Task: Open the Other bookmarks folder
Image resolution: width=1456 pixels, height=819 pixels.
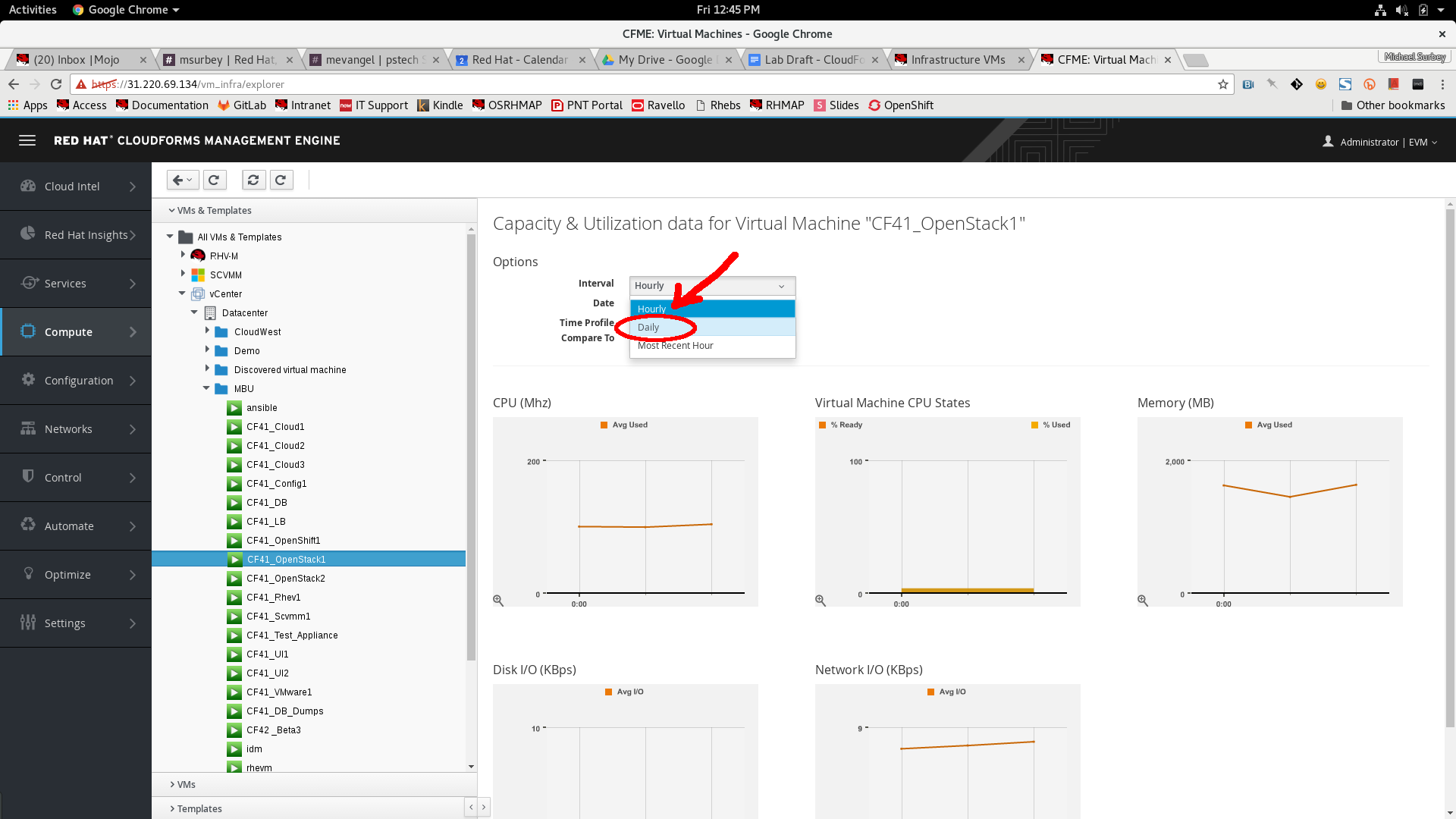Action: [x=1393, y=105]
